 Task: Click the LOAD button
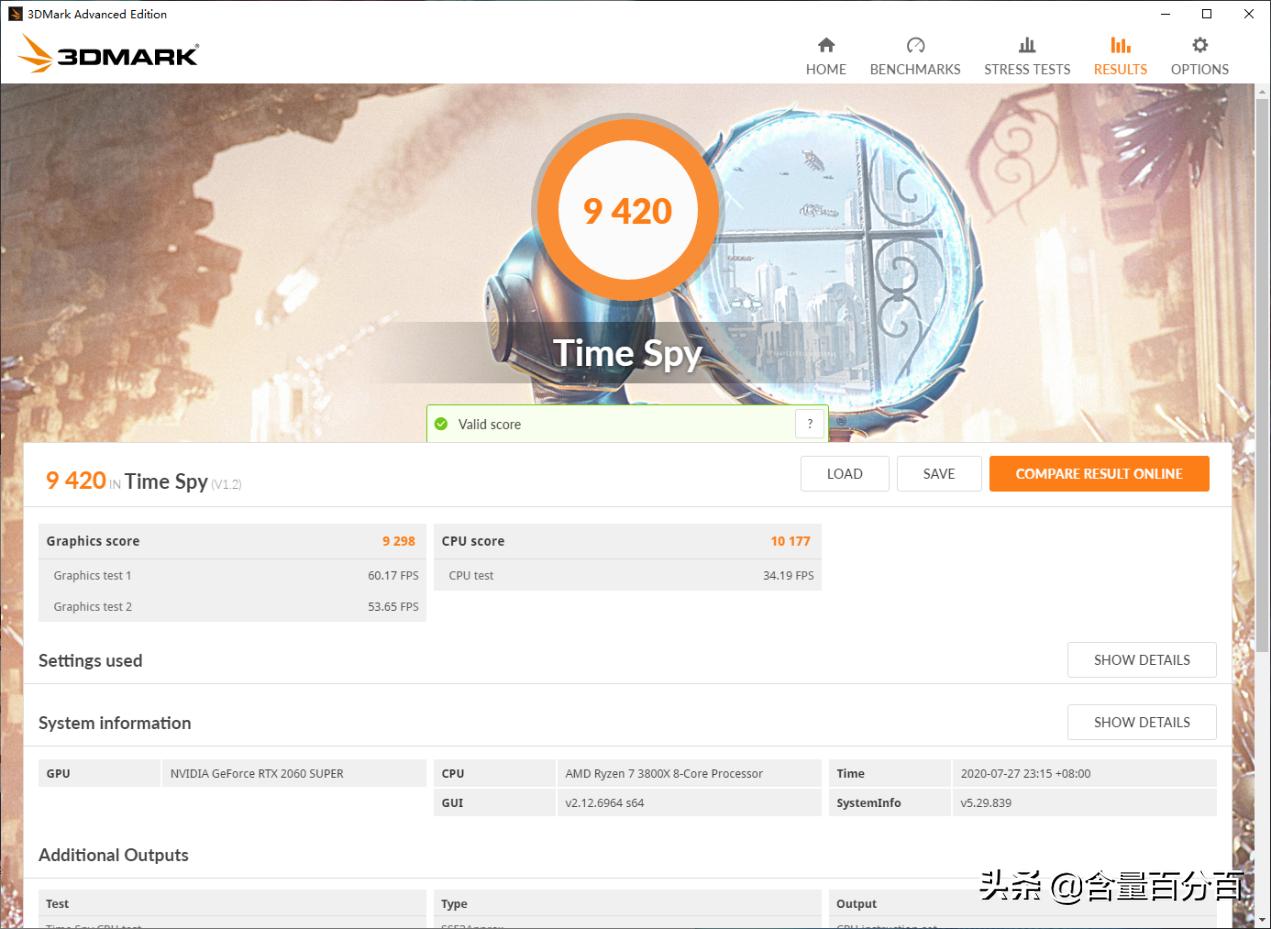click(844, 473)
